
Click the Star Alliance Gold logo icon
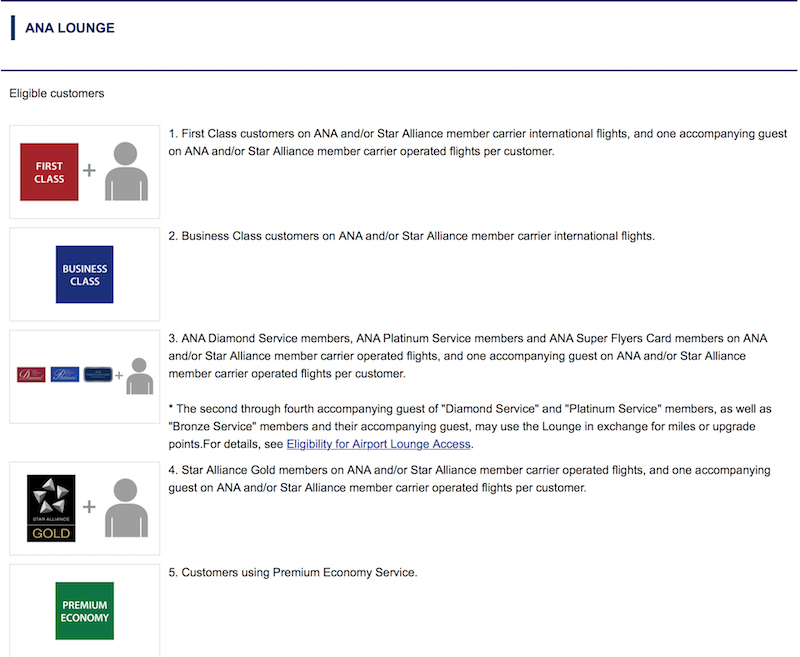pos(51,508)
